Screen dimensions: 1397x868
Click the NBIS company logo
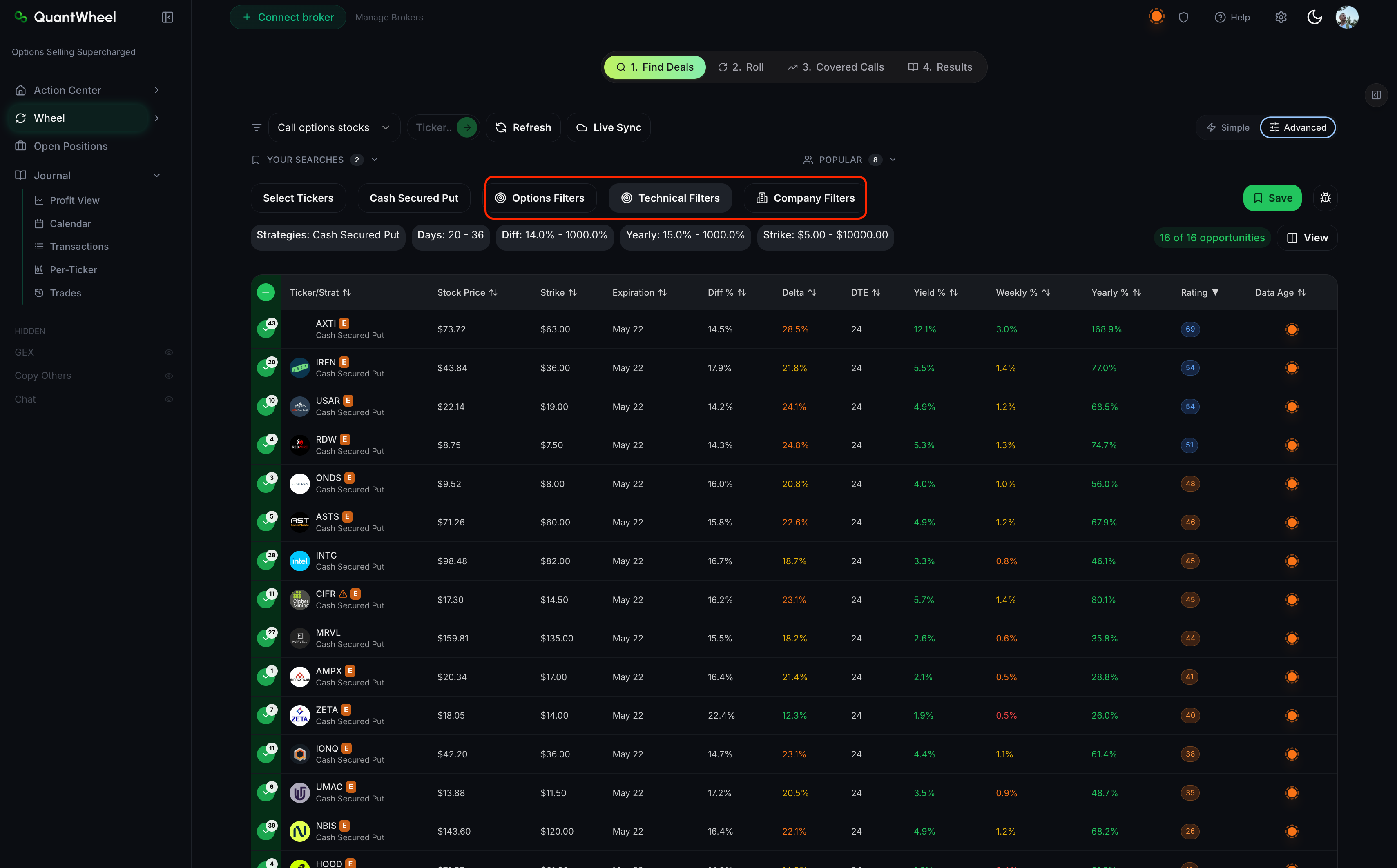[300, 831]
